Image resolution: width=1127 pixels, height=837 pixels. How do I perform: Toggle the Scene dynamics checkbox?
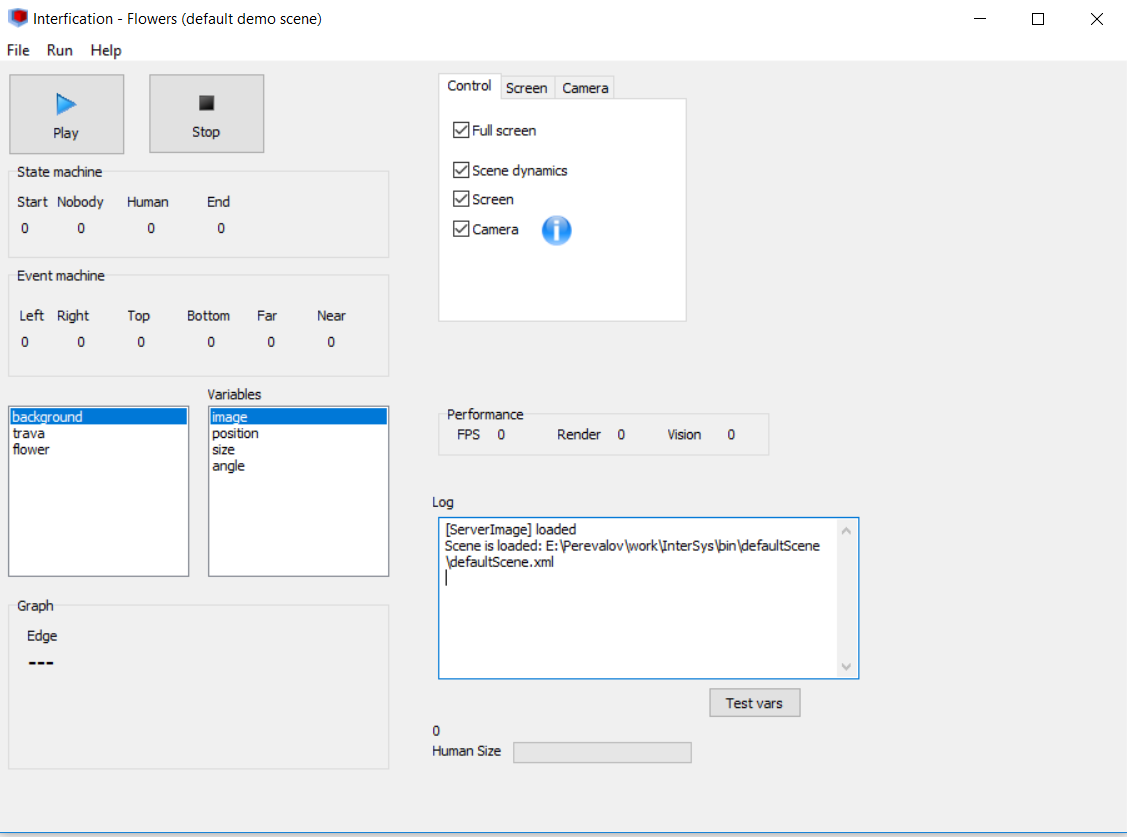tap(461, 170)
